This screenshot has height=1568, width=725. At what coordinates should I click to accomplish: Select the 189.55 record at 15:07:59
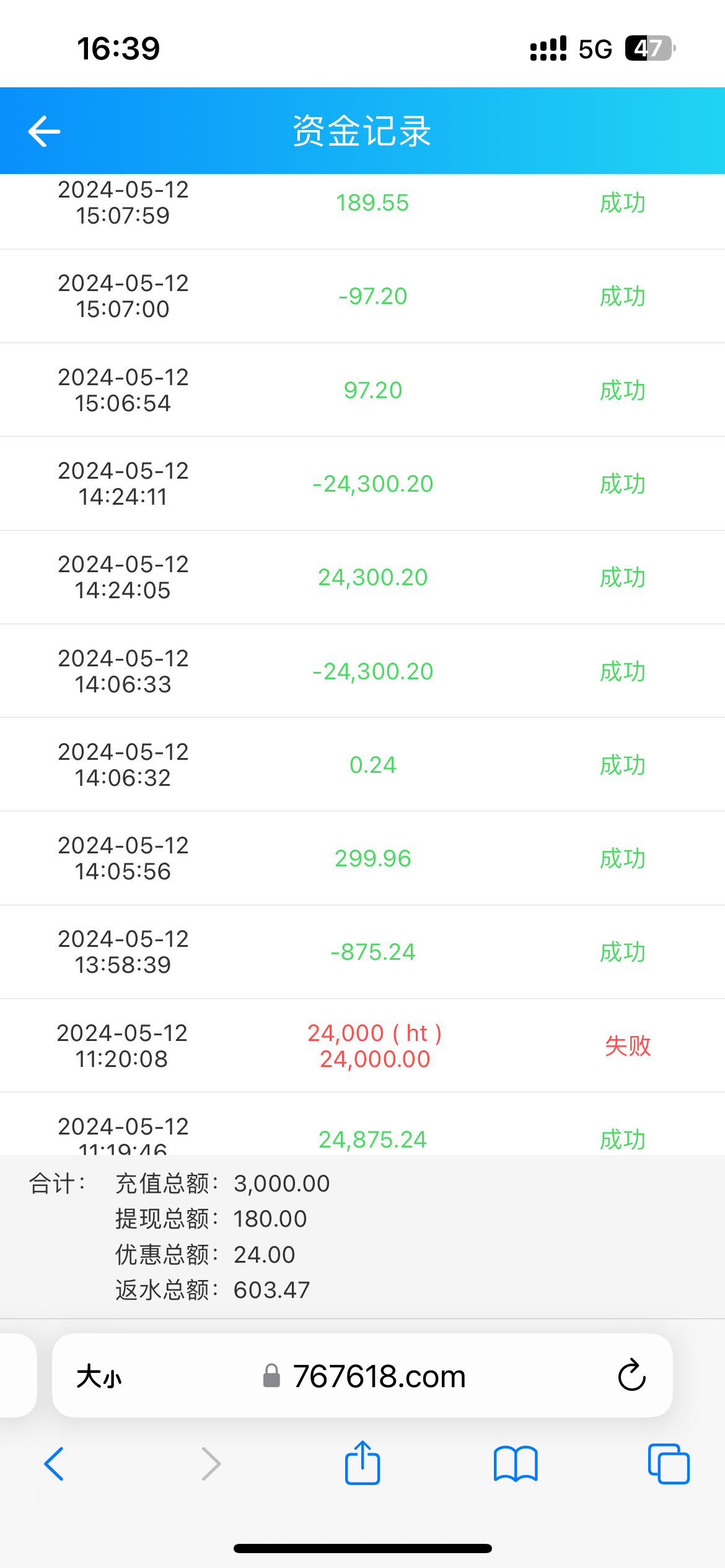pyautogui.click(x=372, y=203)
